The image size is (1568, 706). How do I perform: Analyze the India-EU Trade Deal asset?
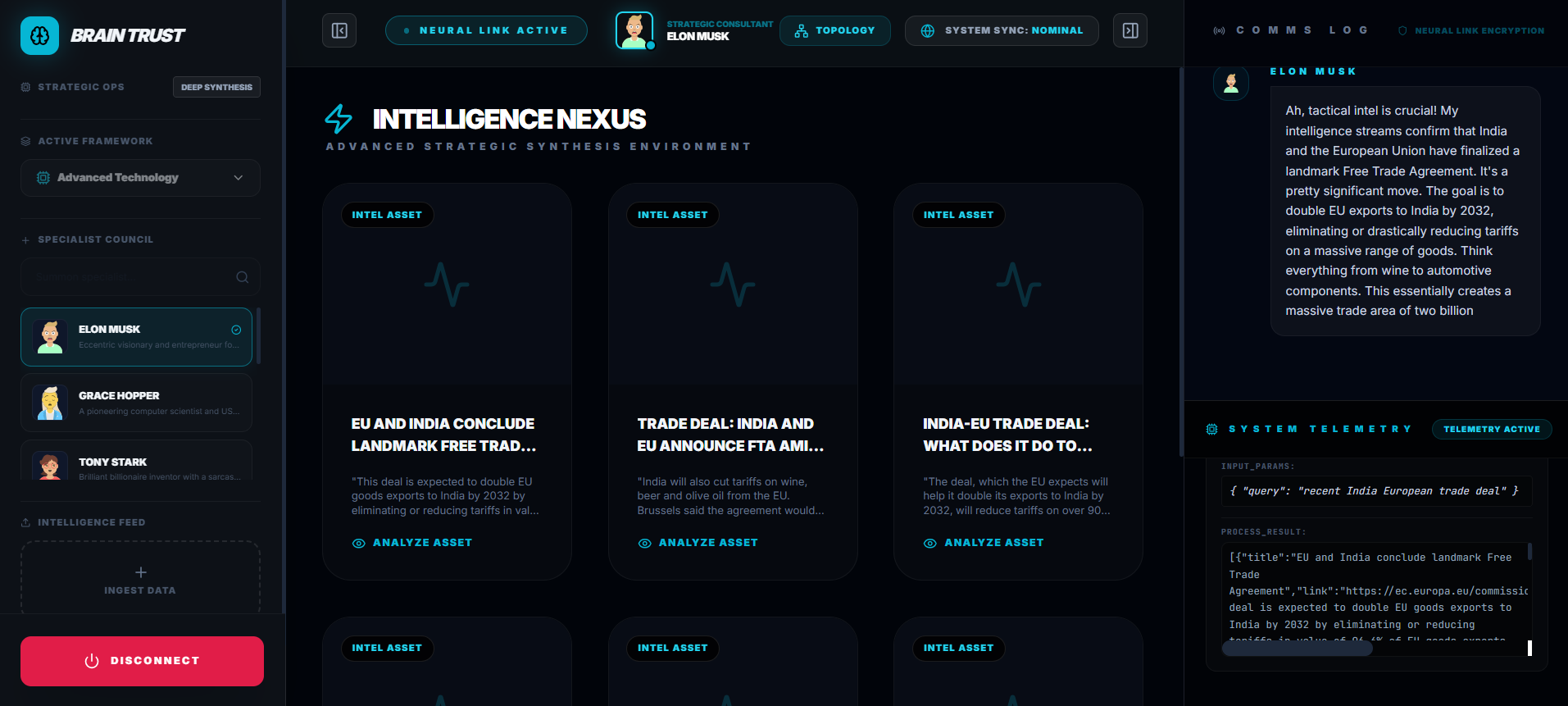pos(984,543)
